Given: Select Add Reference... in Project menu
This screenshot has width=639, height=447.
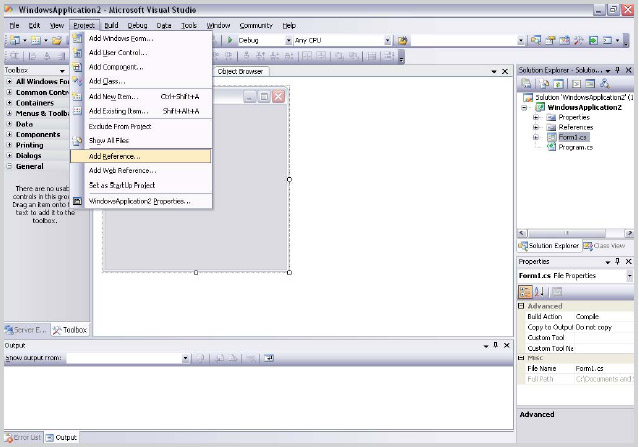Looking at the screenshot, I should 141,156.
